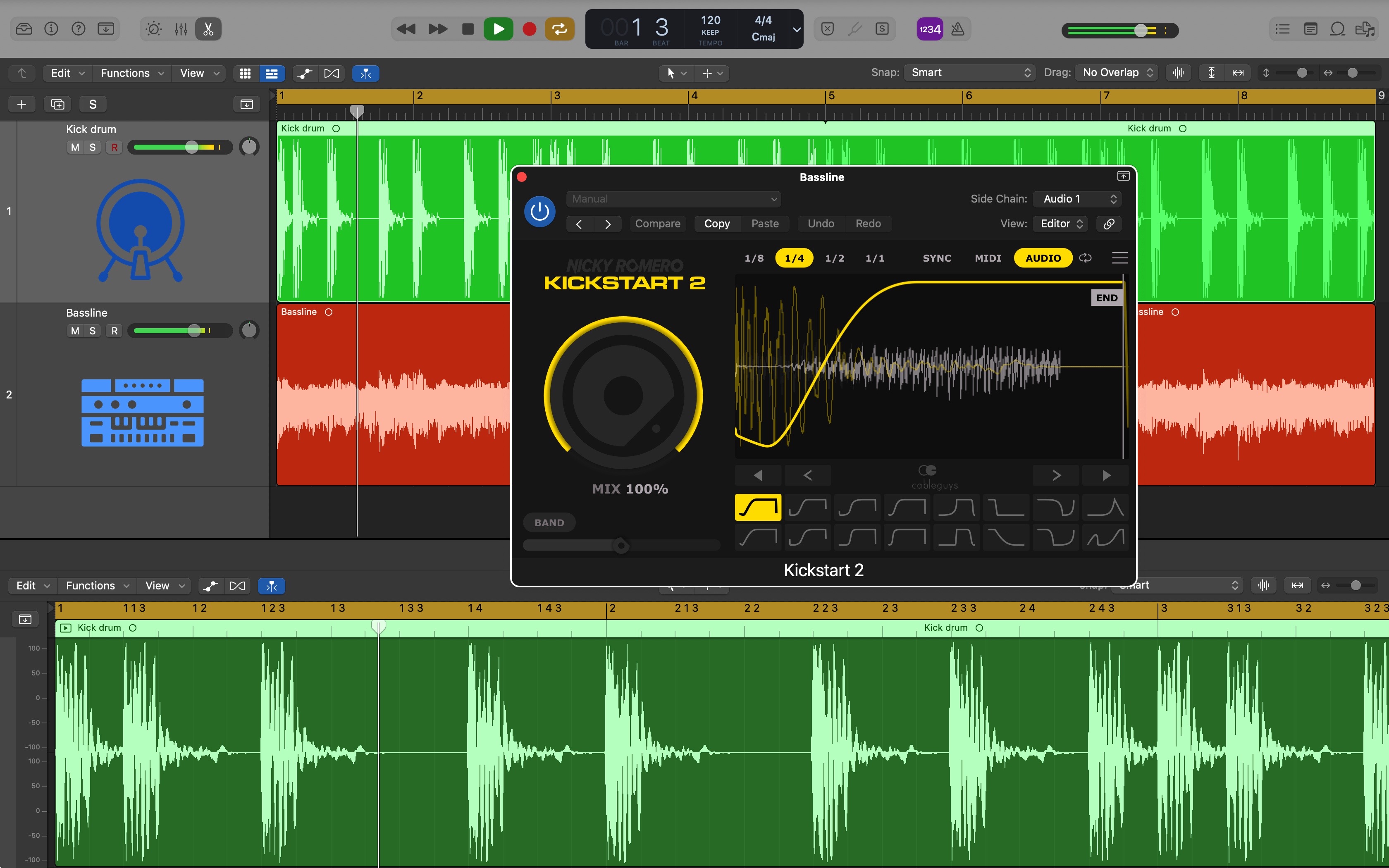Select the SYNC mode tab
The image size is (1389, 868).
click(x=937, y=258)
